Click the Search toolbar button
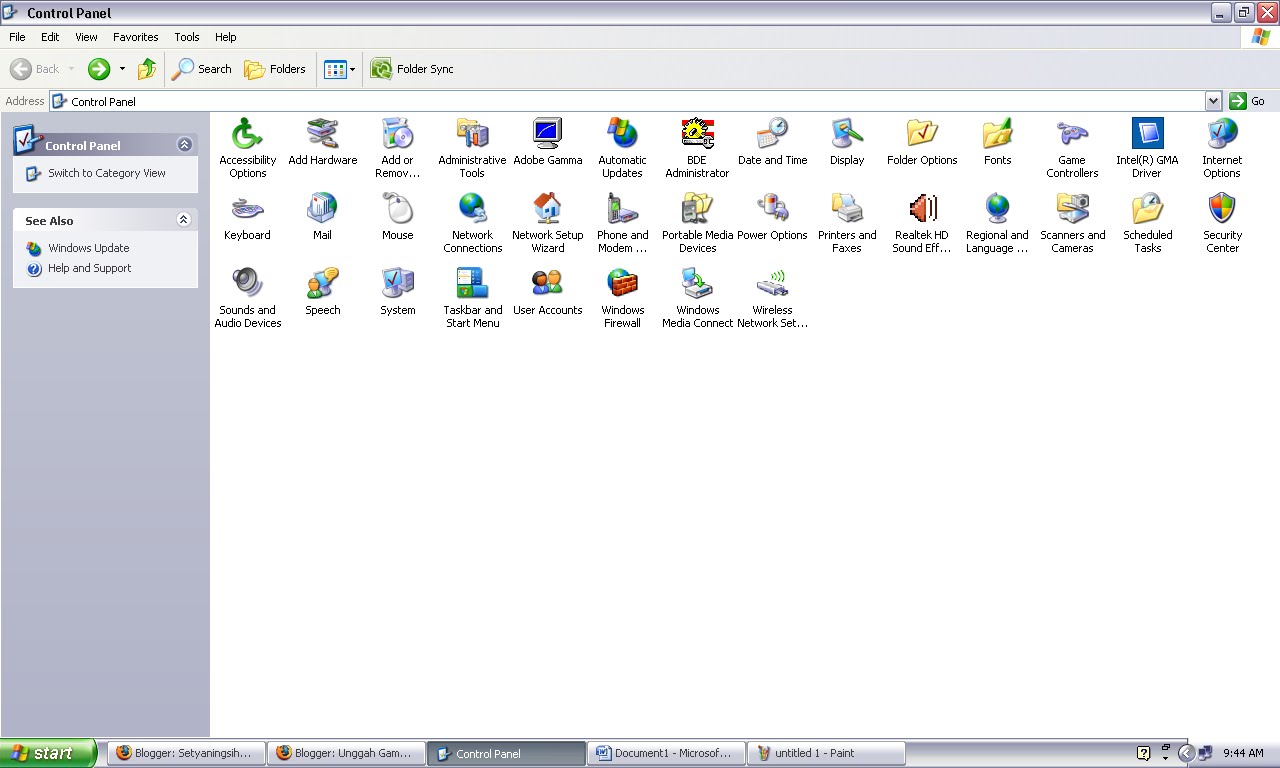 tap(202, 69)
